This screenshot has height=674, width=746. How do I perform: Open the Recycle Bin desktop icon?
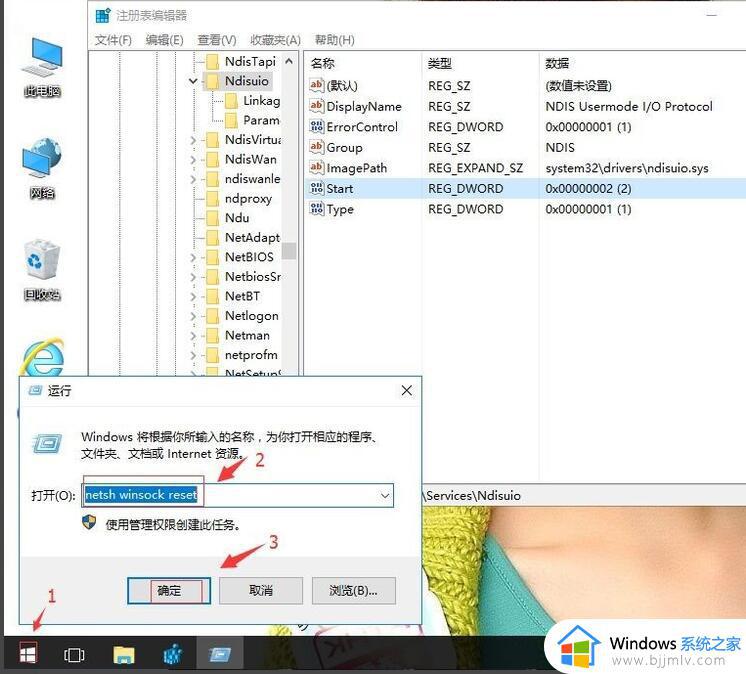(x=42, y=270)
